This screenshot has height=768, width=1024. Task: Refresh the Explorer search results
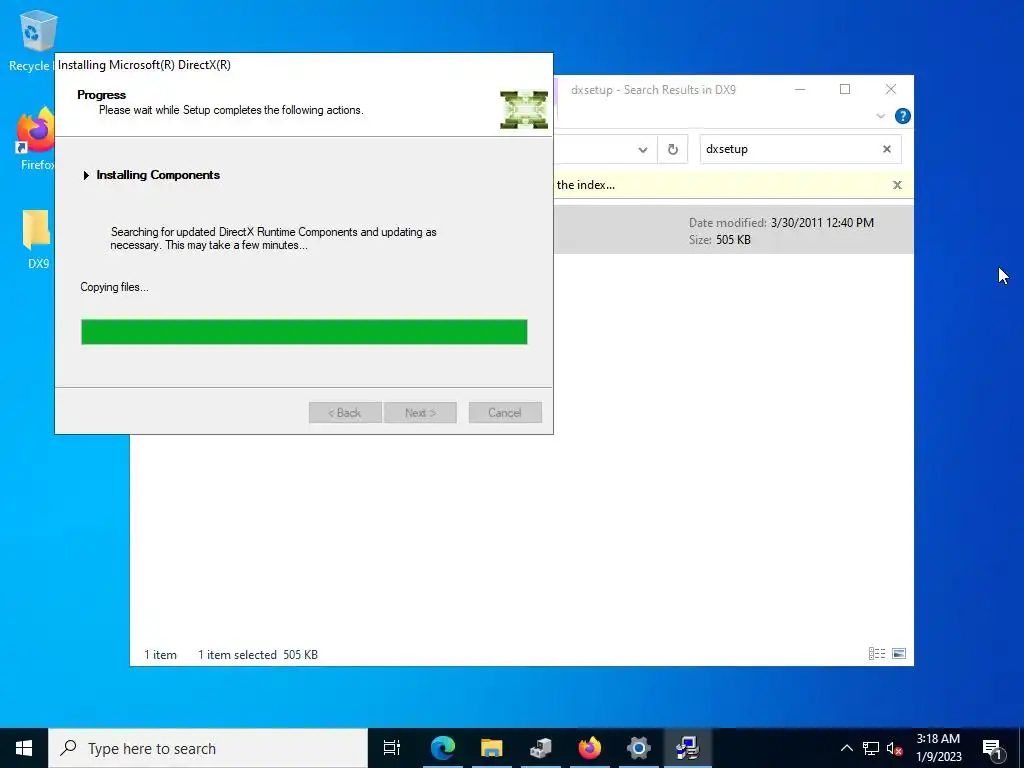673,150
